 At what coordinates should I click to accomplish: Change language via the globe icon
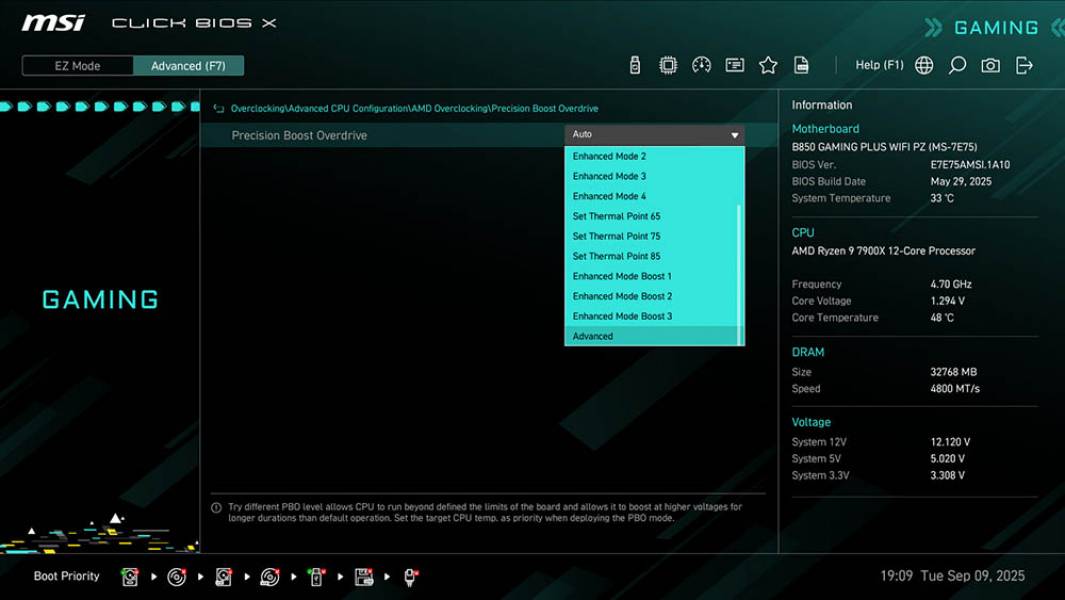coord(922,63)
